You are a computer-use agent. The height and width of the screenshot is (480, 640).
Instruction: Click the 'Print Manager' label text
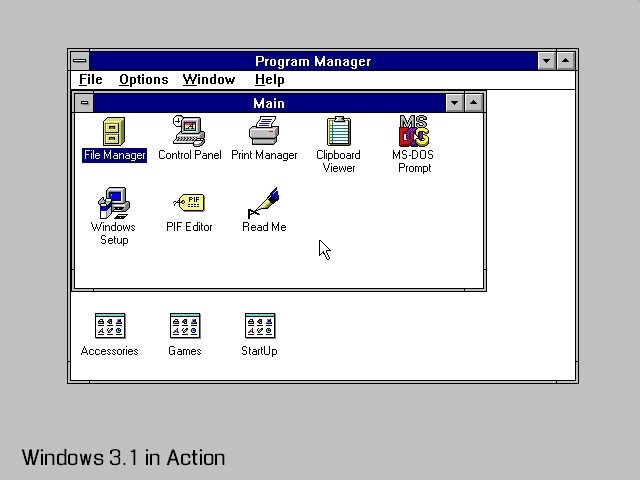pyautogui.click(x=264, y=155)
